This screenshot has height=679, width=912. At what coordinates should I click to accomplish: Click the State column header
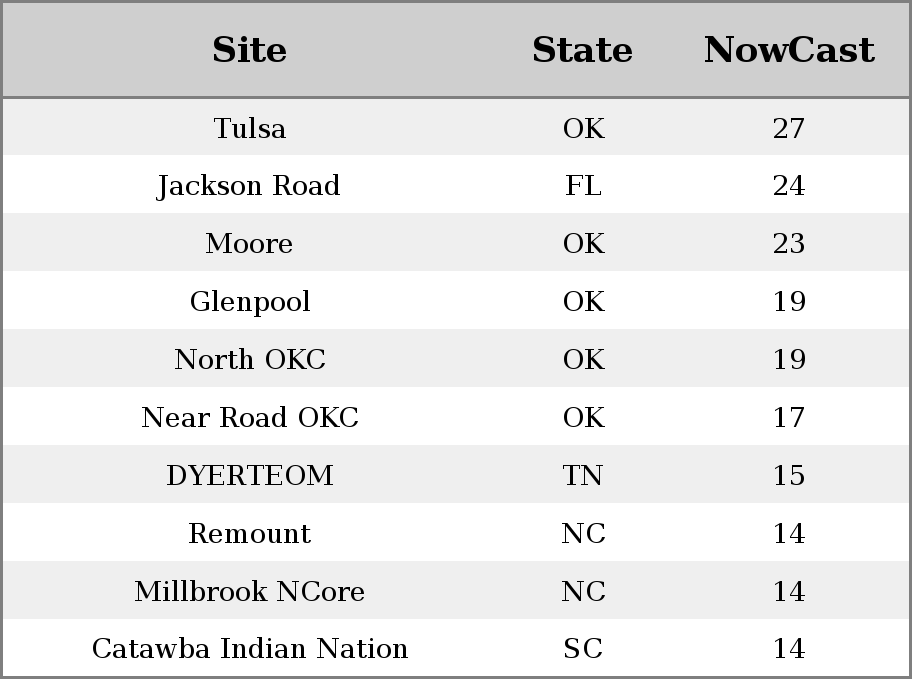pos(582,49)
